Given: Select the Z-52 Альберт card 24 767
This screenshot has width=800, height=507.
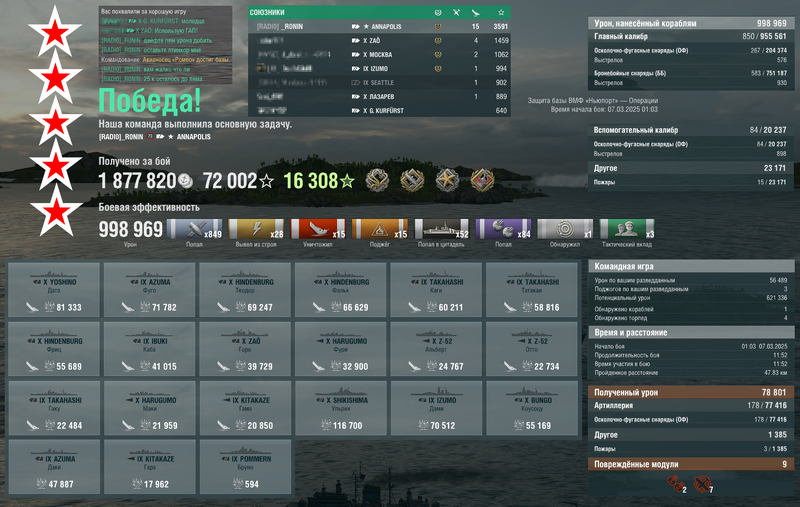Looking at the screenshot, I should [436, 349].
